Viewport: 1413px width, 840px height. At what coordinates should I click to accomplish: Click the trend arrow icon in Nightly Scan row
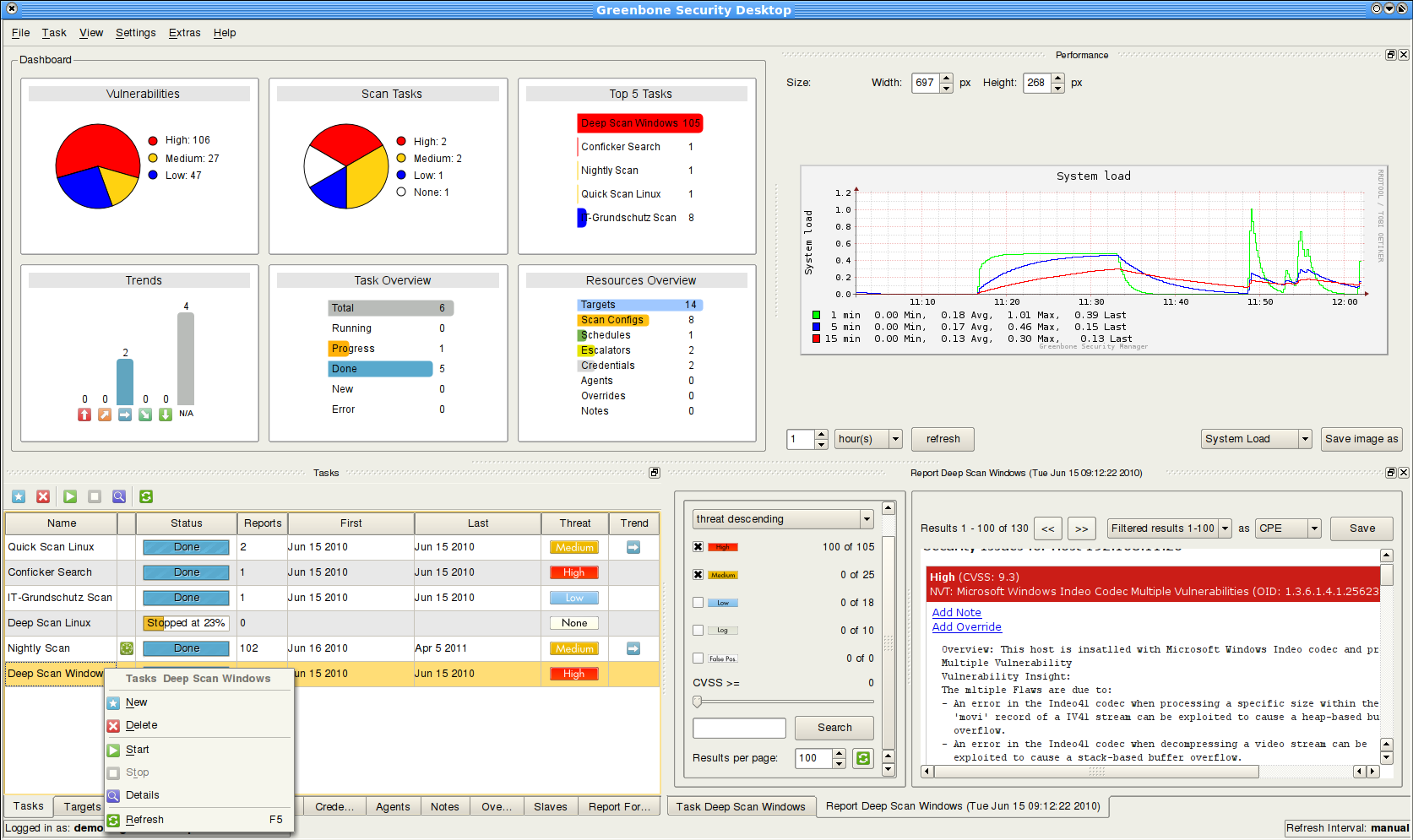pos(633,648)
